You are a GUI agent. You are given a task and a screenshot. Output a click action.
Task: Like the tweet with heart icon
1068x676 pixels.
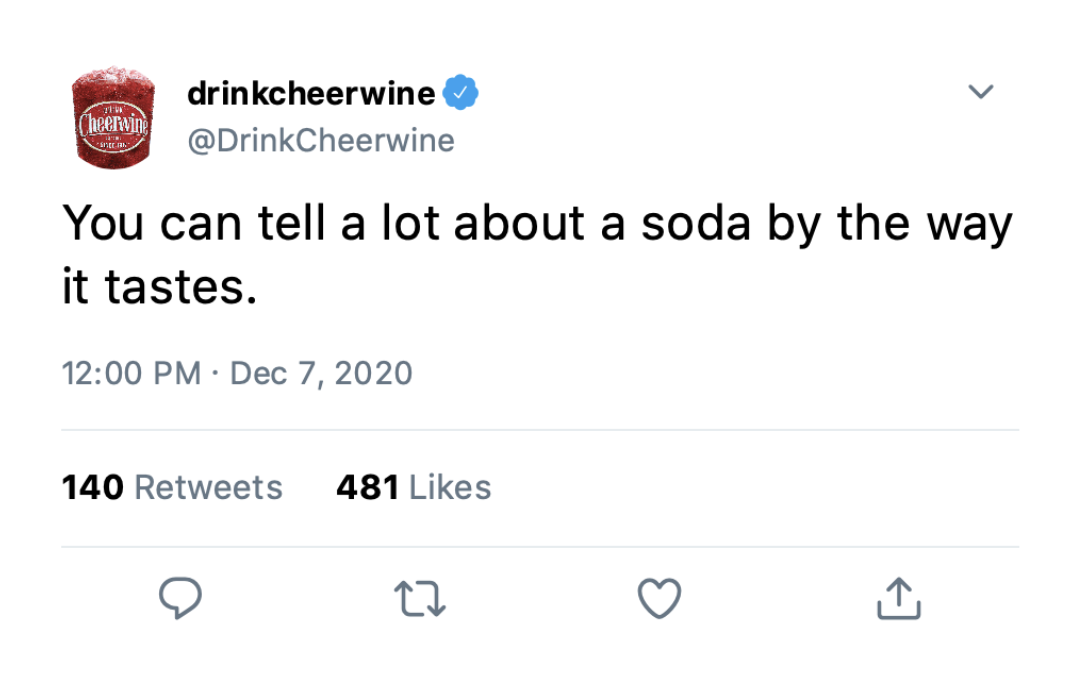[659, 598]
